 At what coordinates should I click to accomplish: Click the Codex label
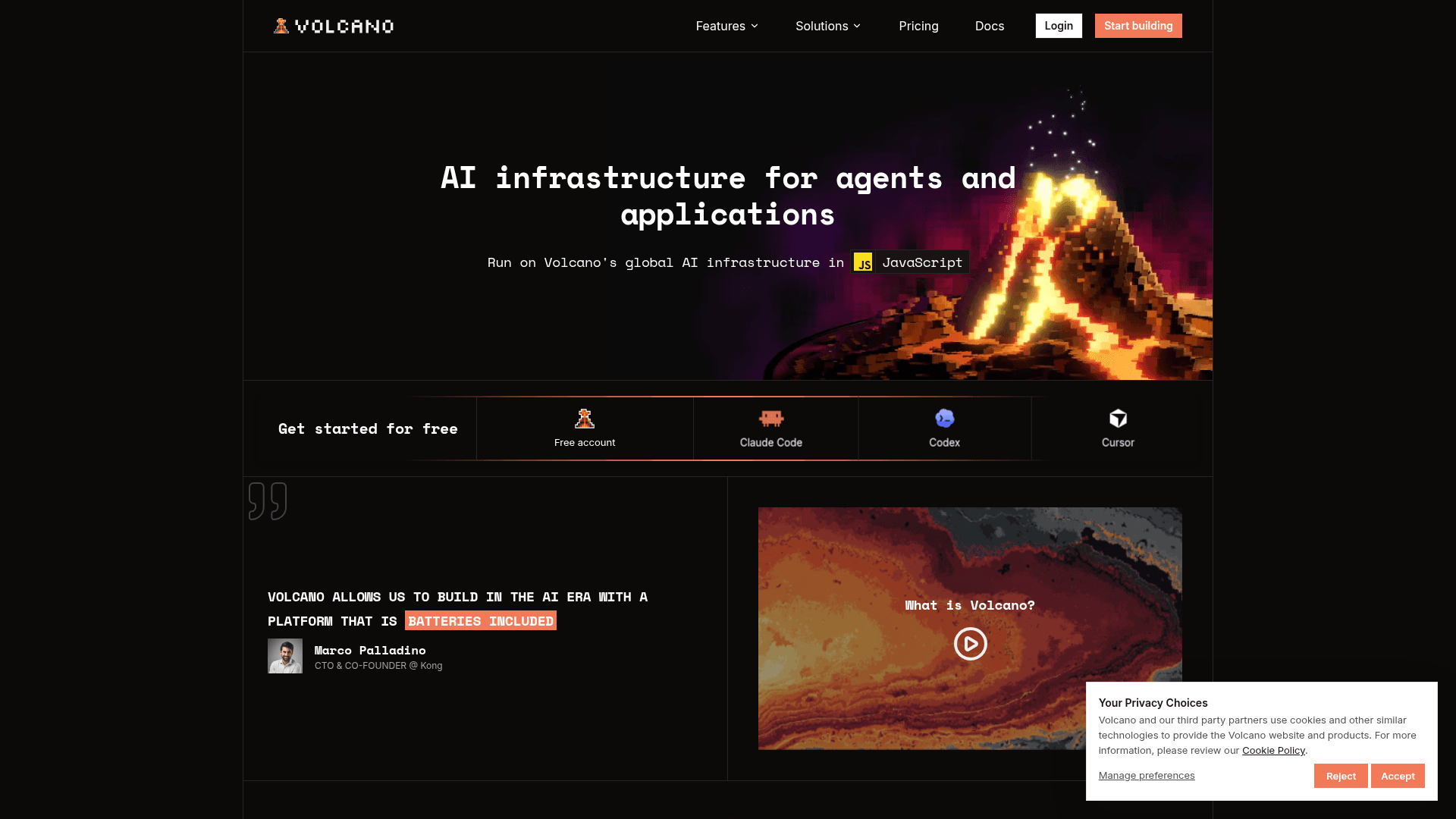point(945,443)
